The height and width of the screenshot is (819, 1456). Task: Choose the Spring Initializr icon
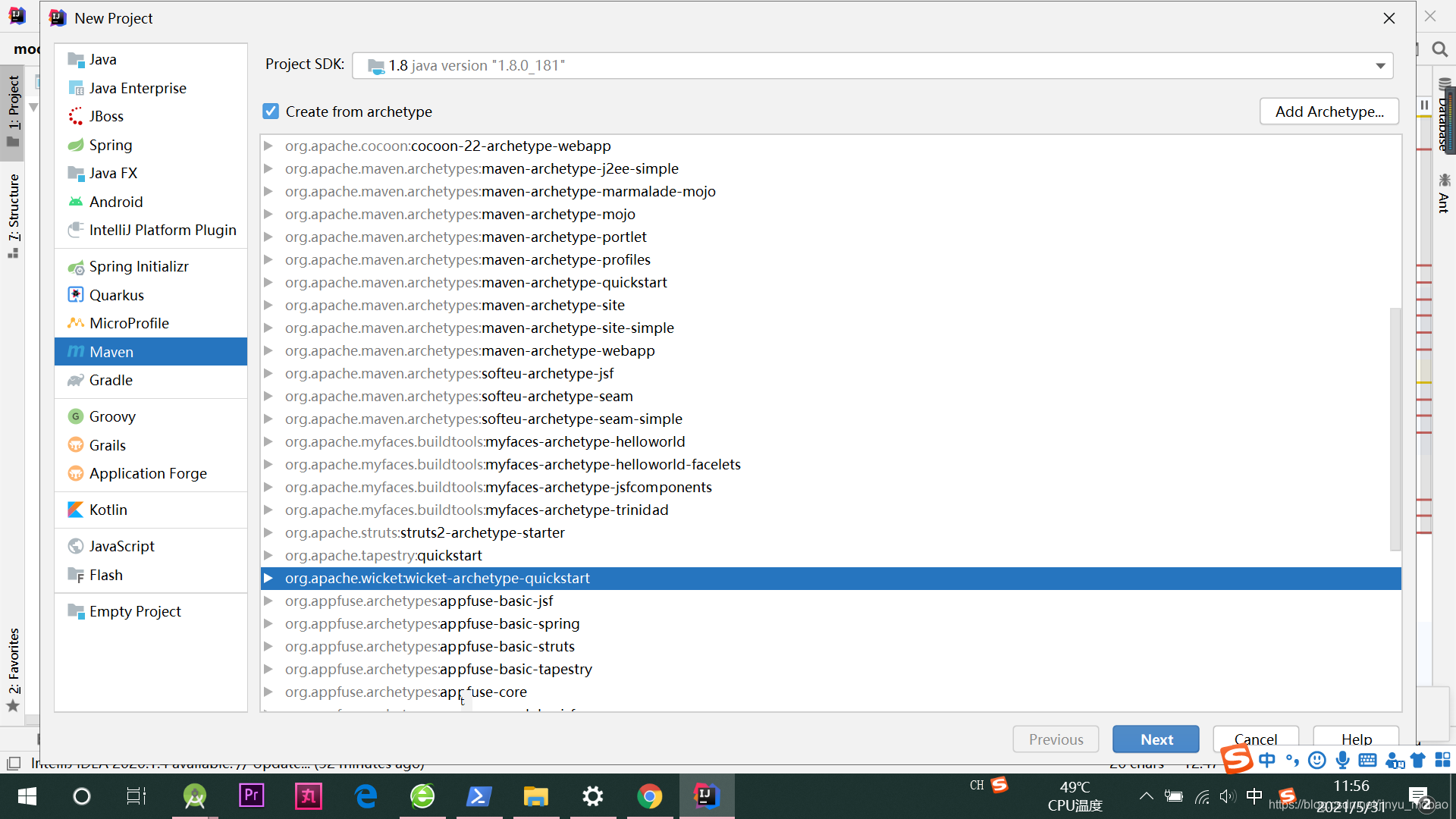click(x=76, y=267)
